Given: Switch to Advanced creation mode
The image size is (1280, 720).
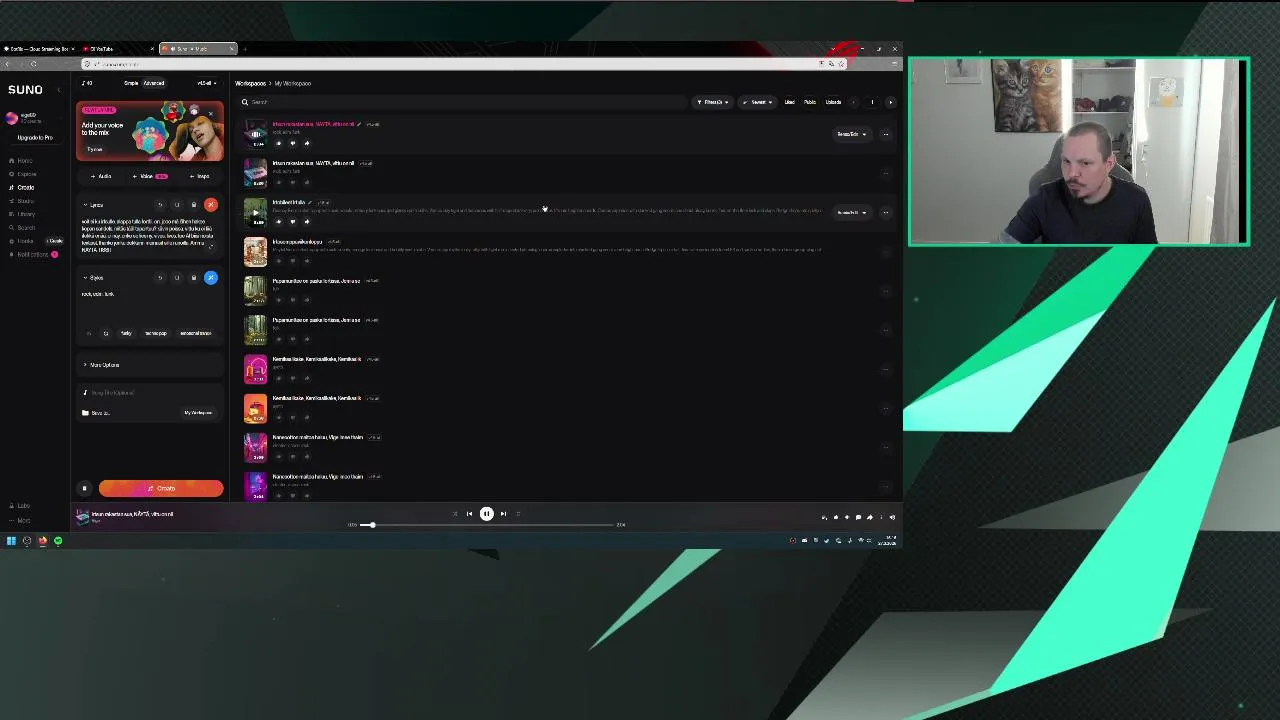Looking at the screenshot, I should click(153, 83).
